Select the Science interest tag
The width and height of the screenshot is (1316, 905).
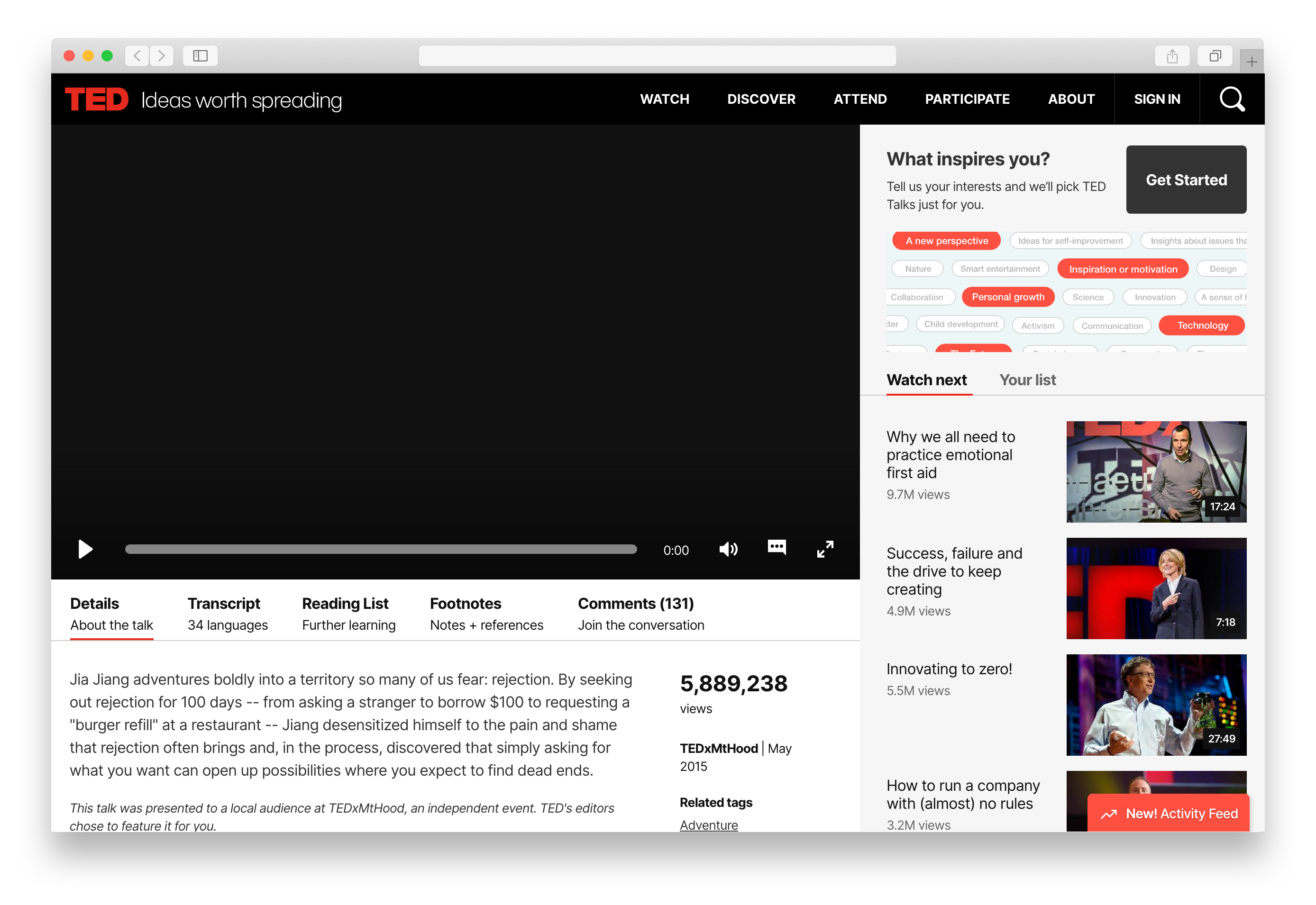tap(1088, 297)
